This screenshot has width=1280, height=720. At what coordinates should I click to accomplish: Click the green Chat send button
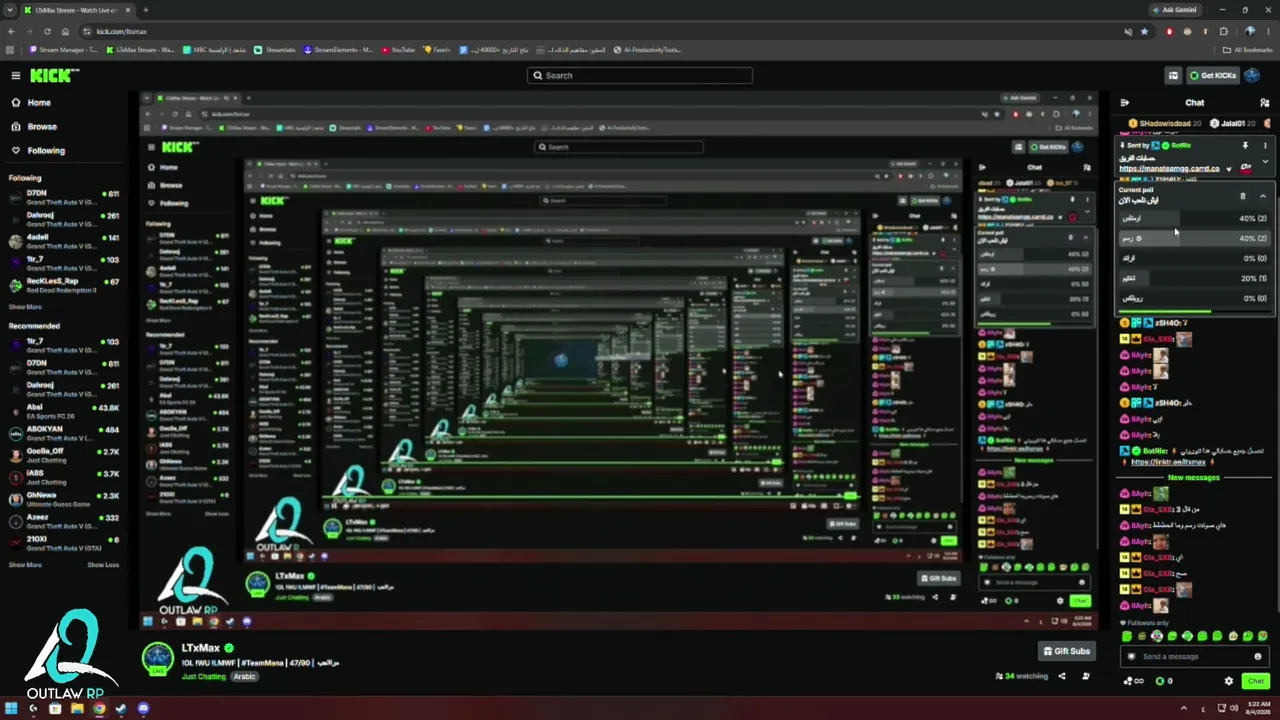click(1256, 681)
